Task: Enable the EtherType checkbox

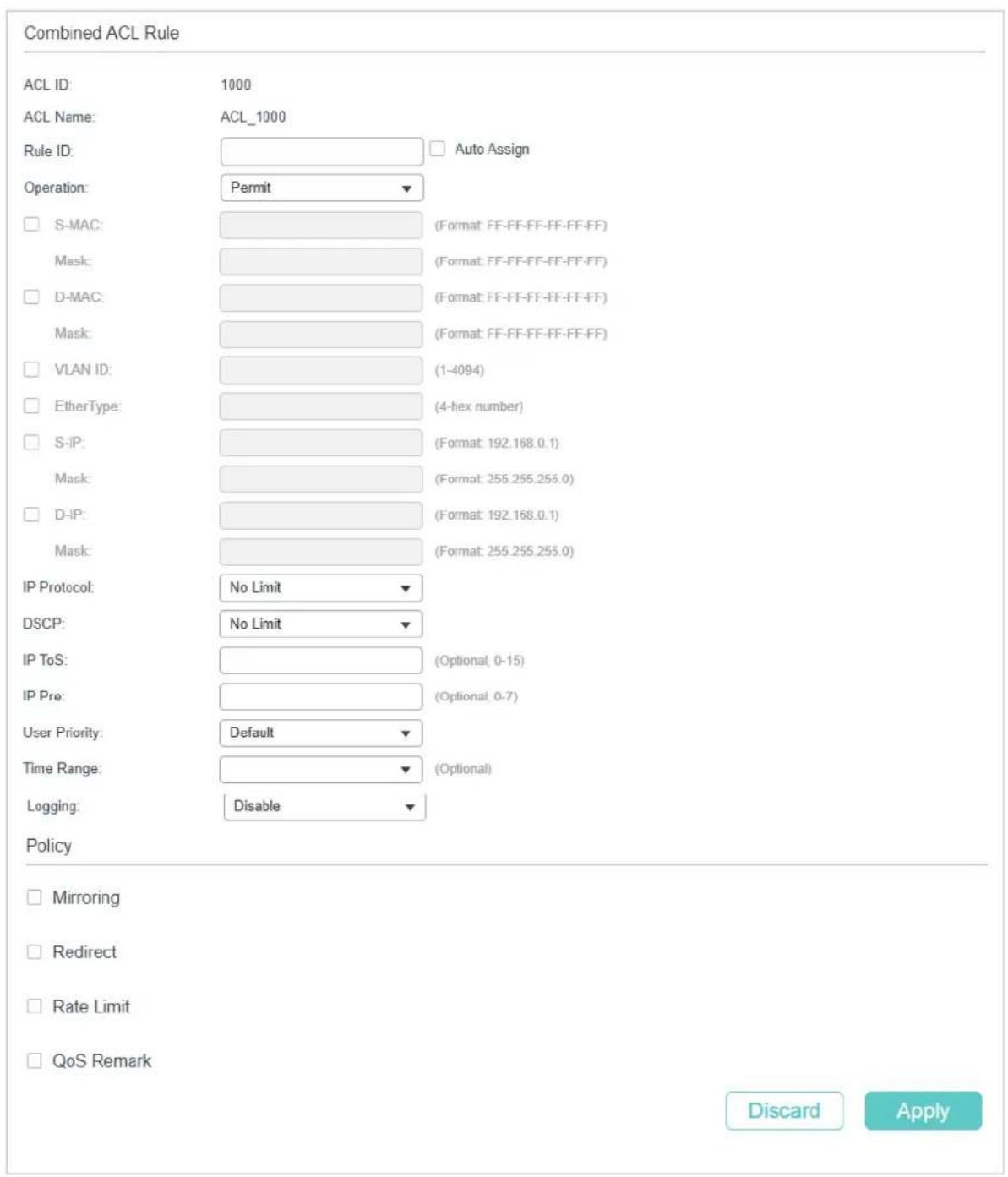Action: [31, 406]
